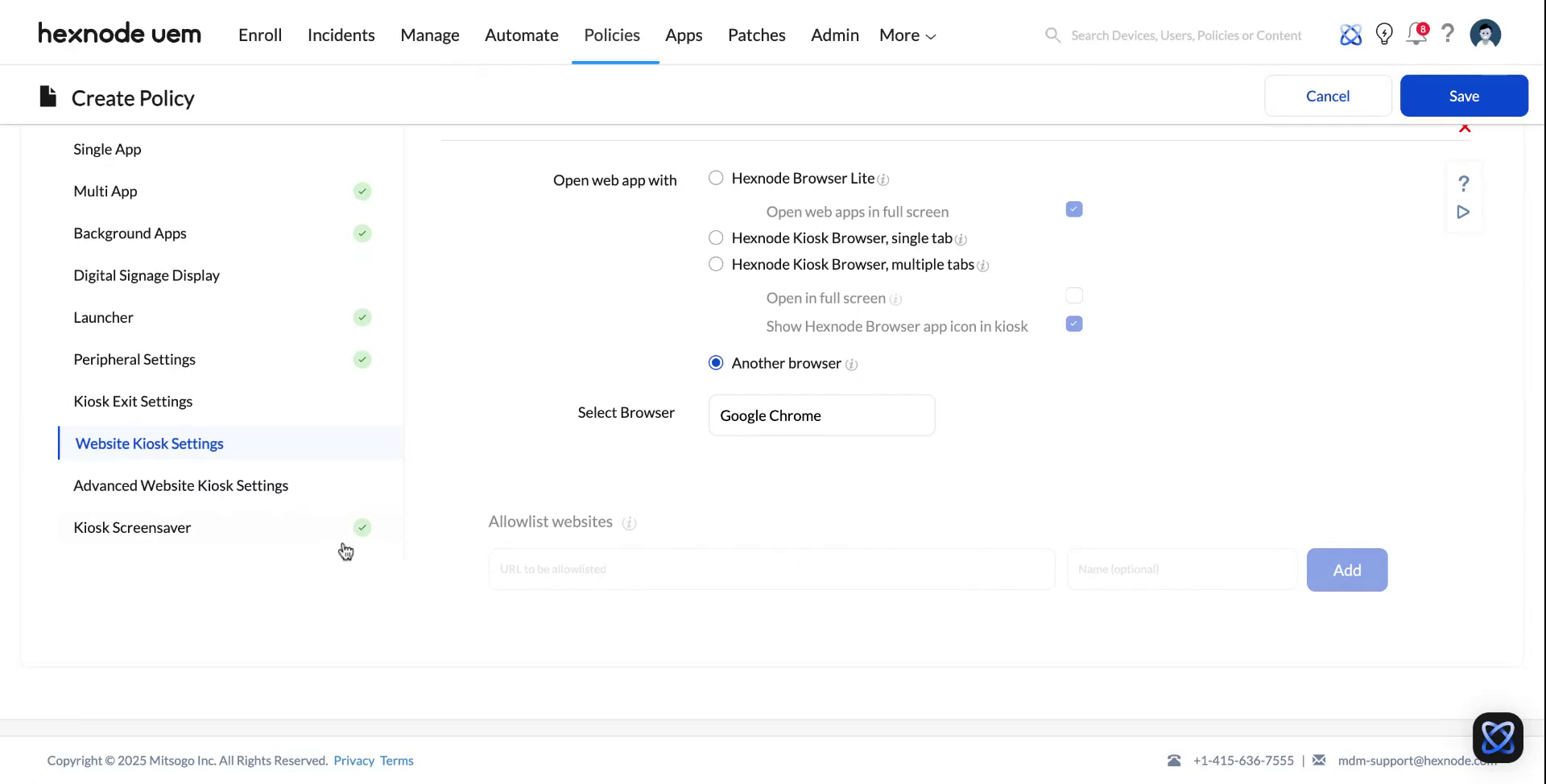Open the Hexnode app launcher atom icon
The width and height of the screenshot is (1546, 784).
(1351, 34)
